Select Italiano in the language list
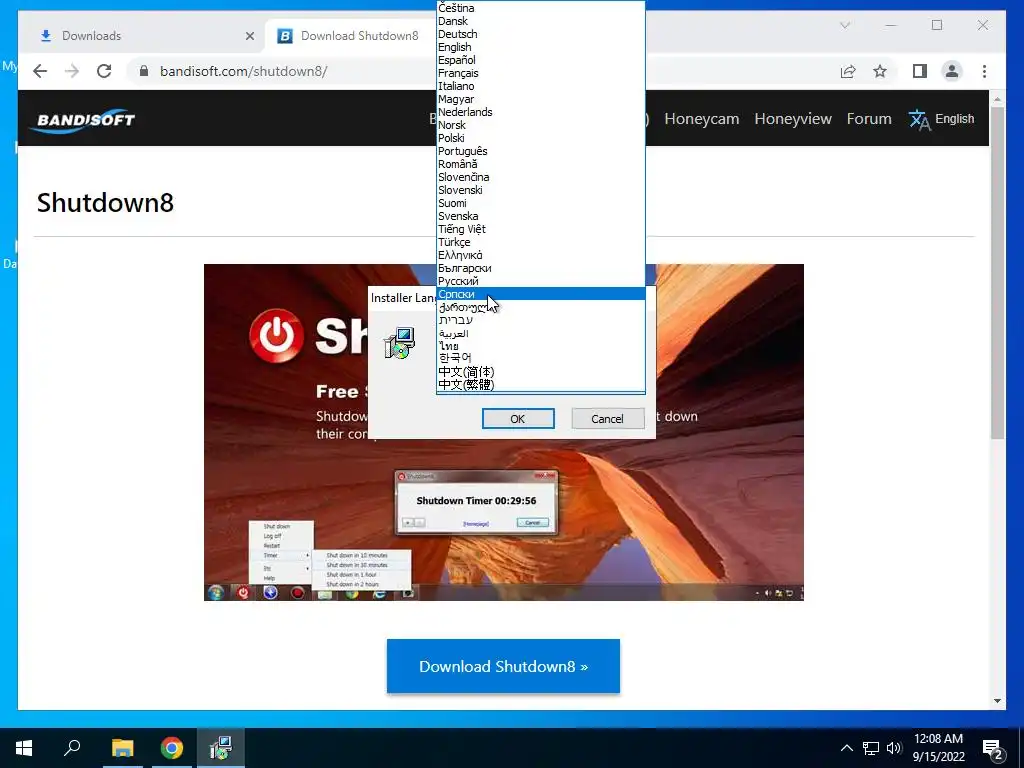The height and width of the screenshot is (768, 1024). (x=541, y=86)
